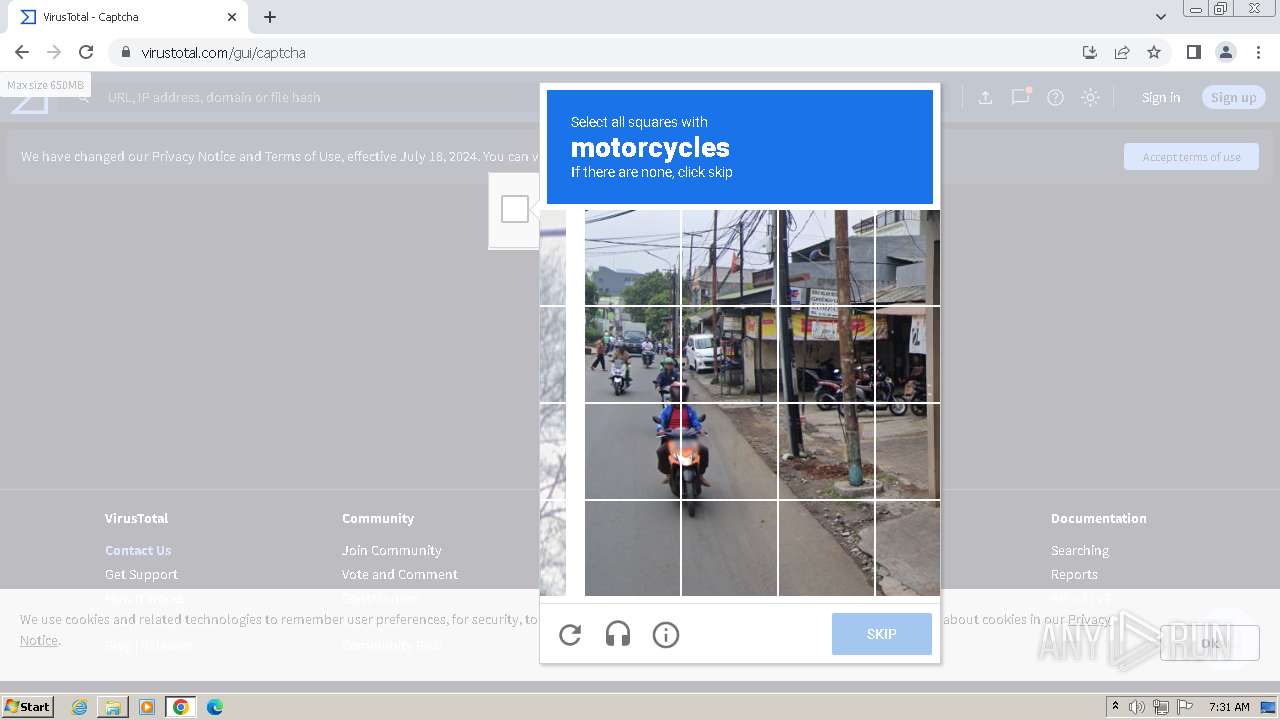Select the tile with distant riders on the road

632,354
